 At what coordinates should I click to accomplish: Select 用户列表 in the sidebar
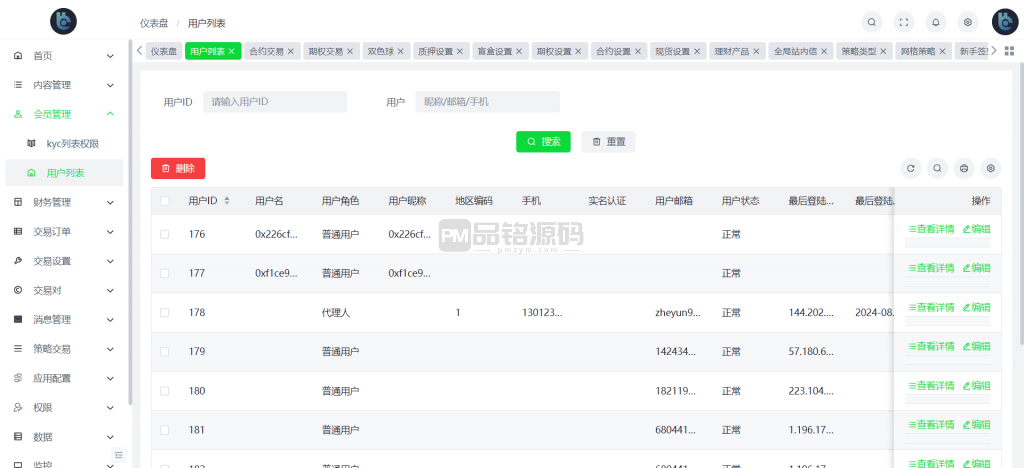[64, 173]
